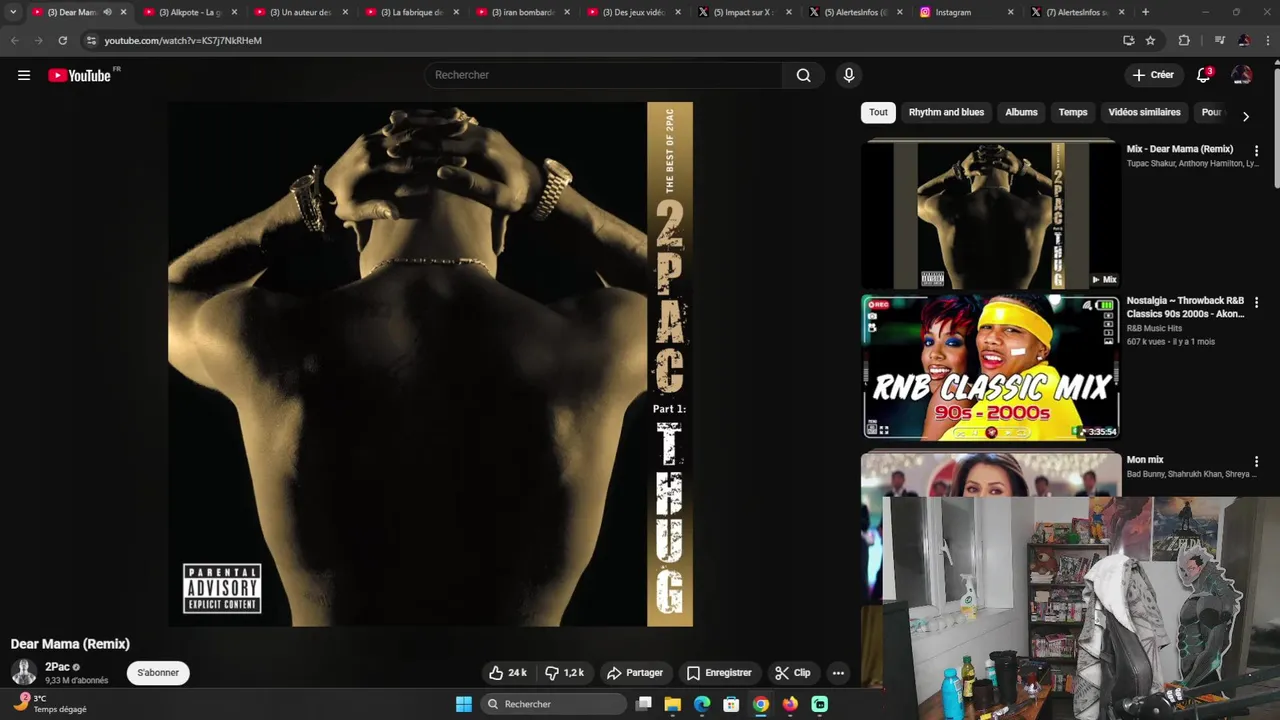Open Microsoft Edge from taskbar
This screenshot has width=1280, height=720.
(x=702, y=704)
